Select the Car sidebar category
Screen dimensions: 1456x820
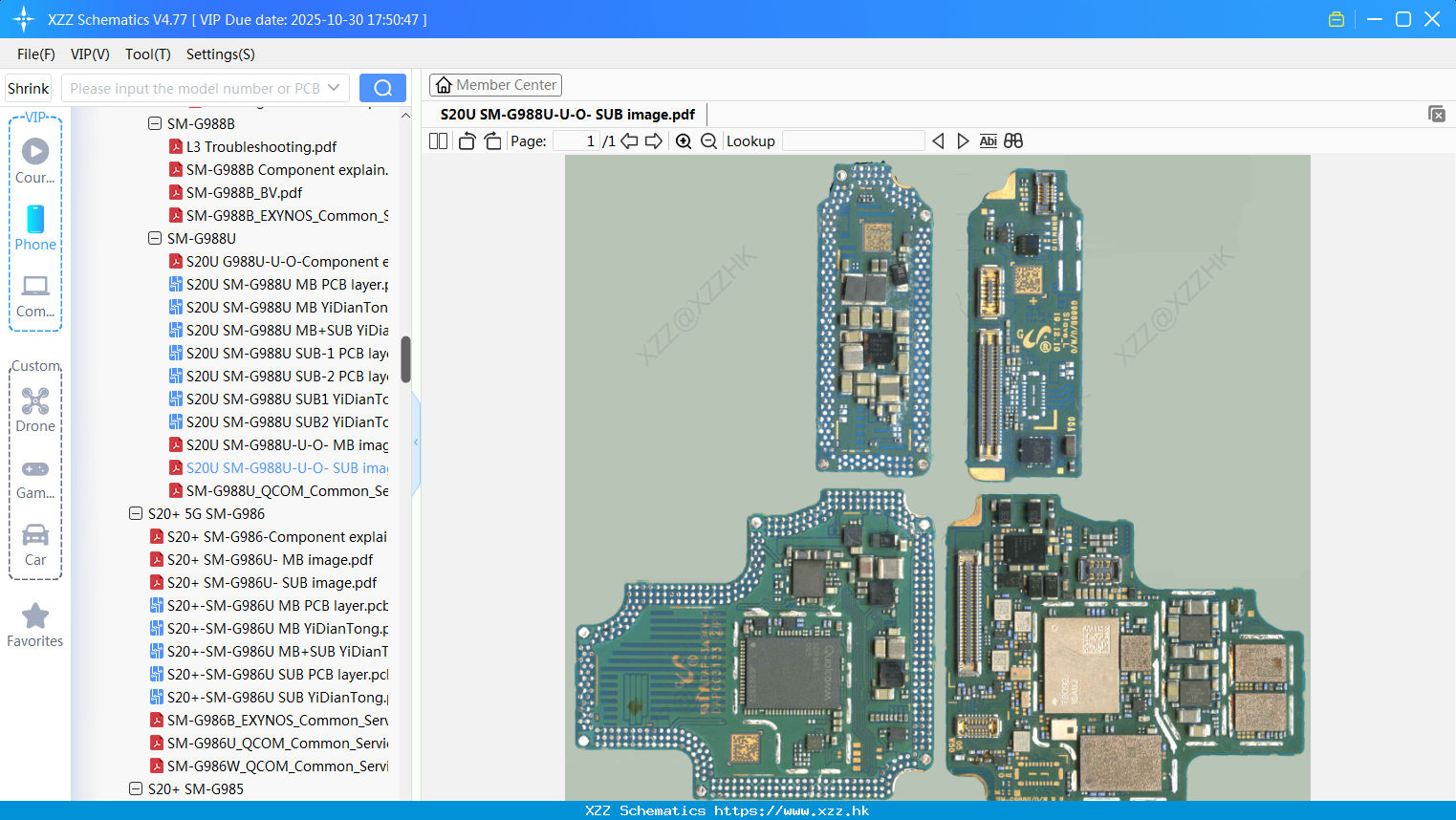35,545
